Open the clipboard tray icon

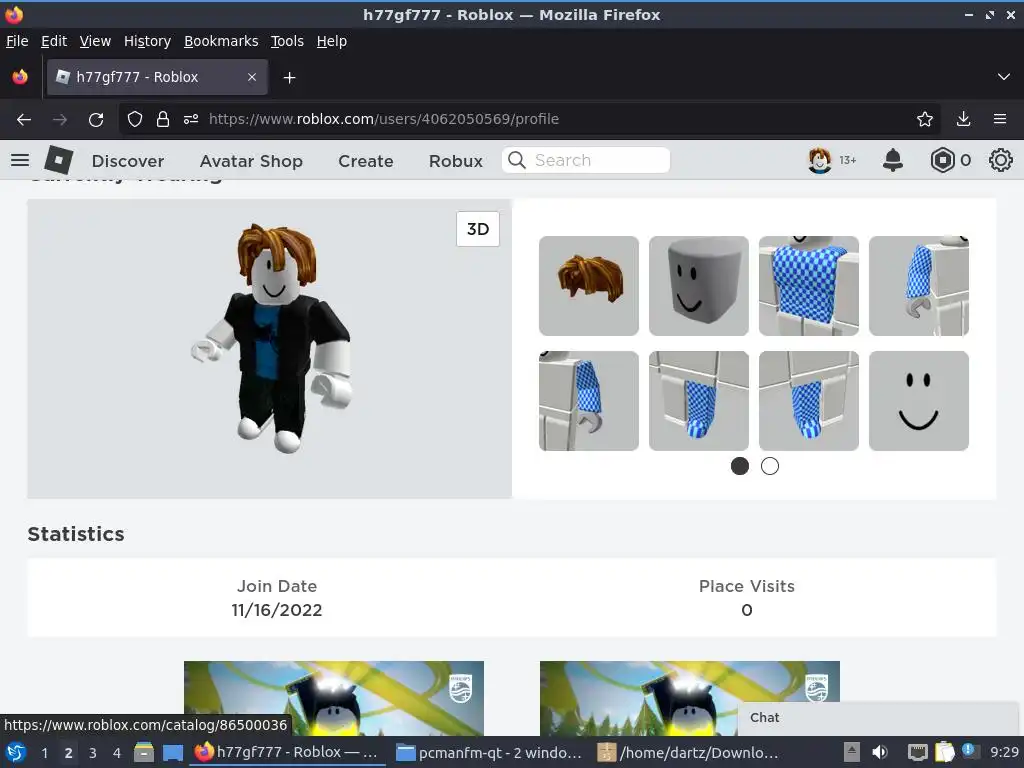[x=944, y=752]
